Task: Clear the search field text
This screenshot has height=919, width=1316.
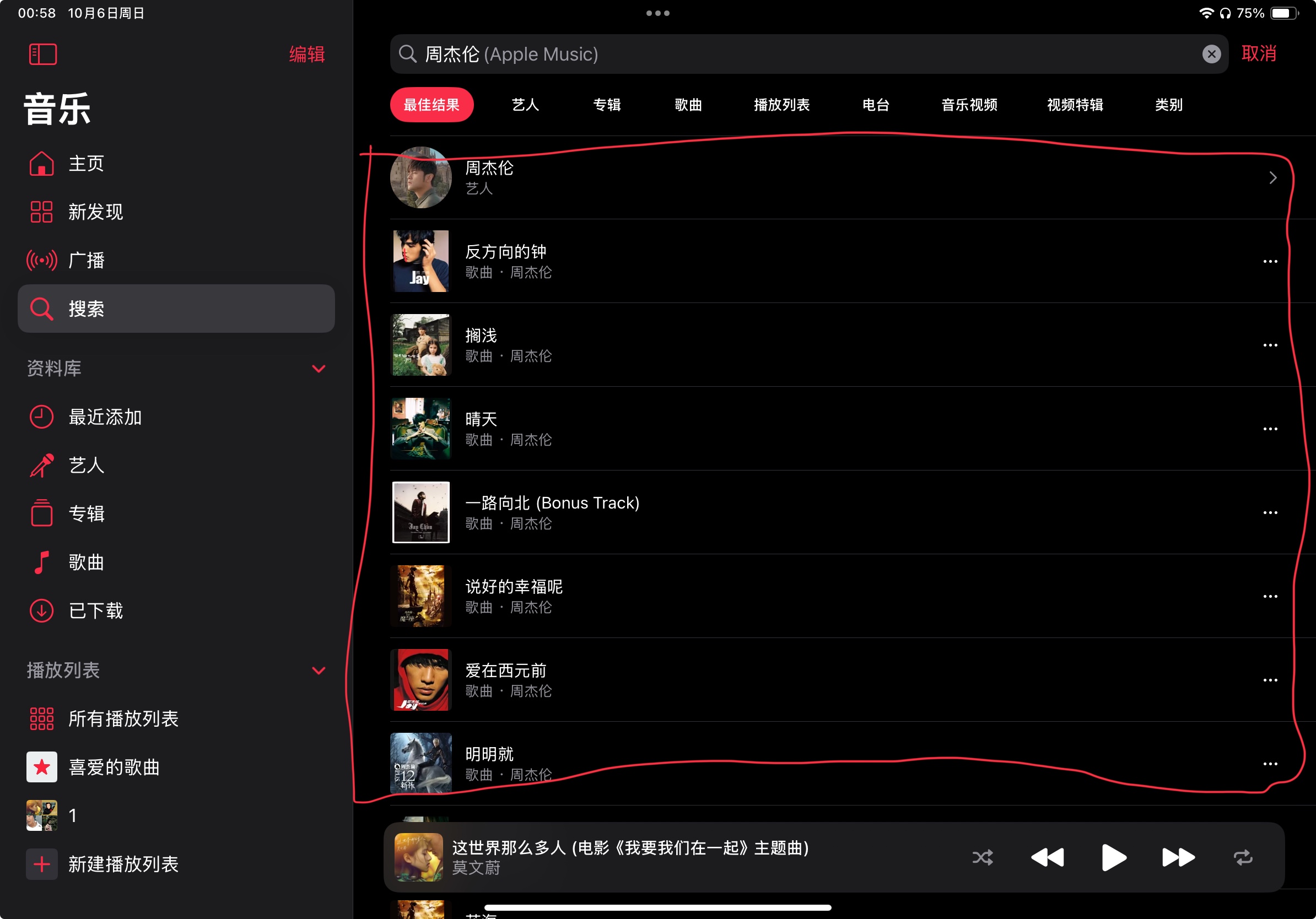Action: 1211,55
